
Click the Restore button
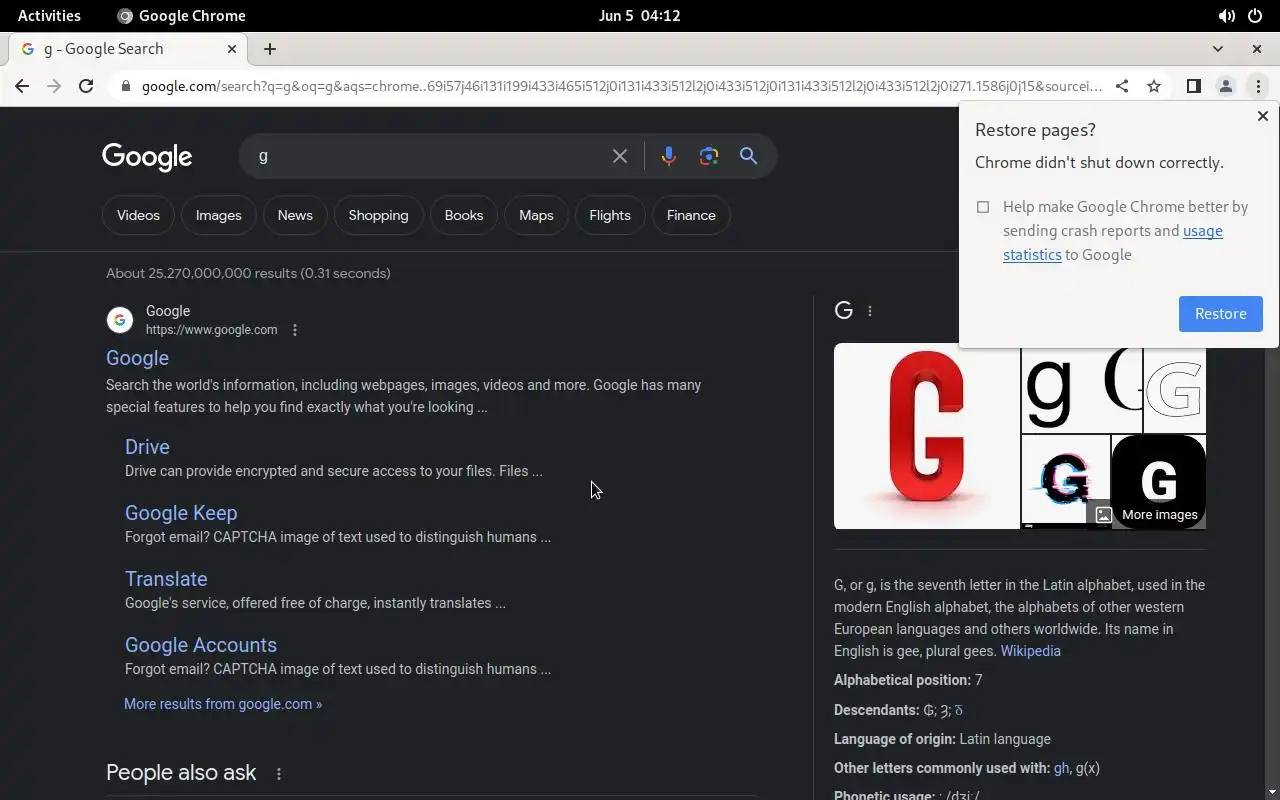coord(1221,314)
